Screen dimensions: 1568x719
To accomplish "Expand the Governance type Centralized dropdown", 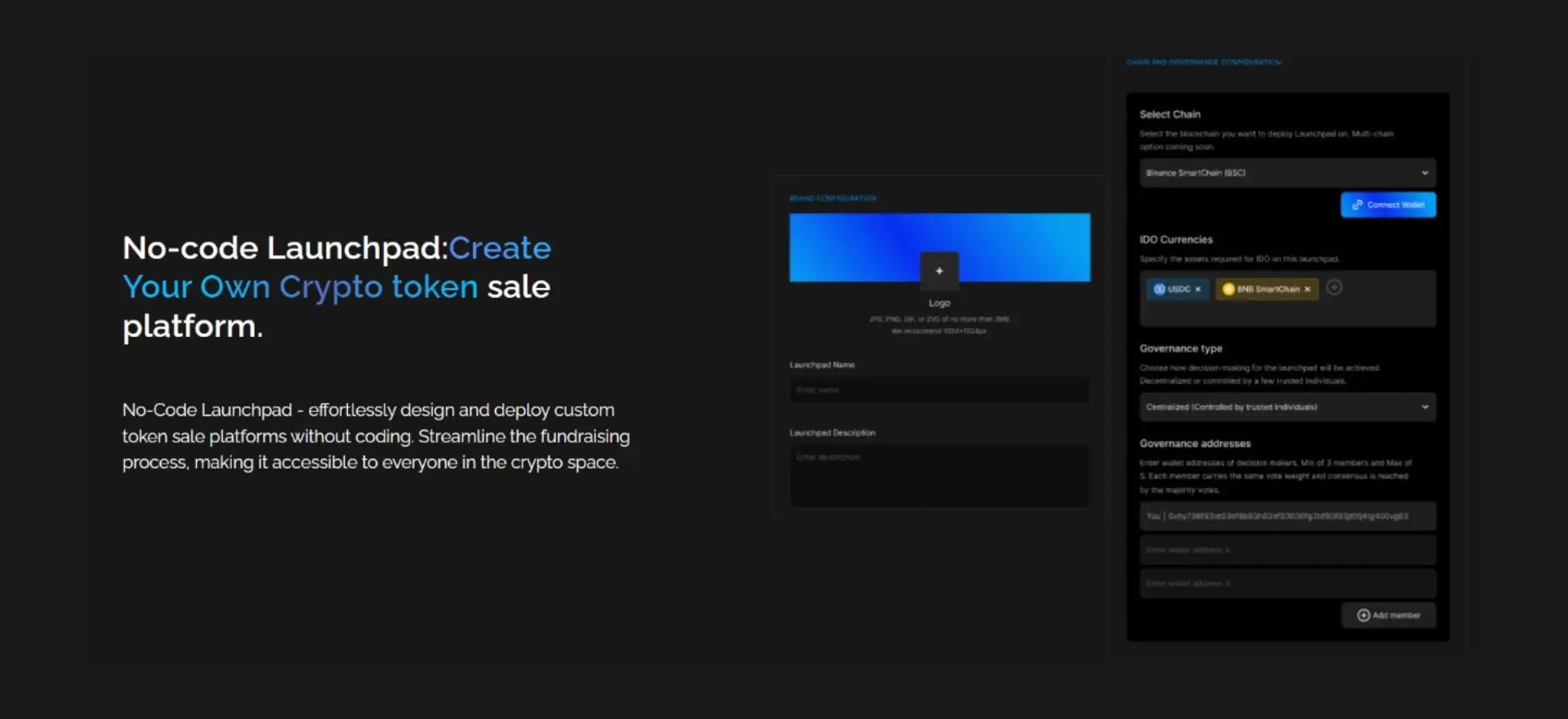I will pyautogui.click(x=1287, y=407).
